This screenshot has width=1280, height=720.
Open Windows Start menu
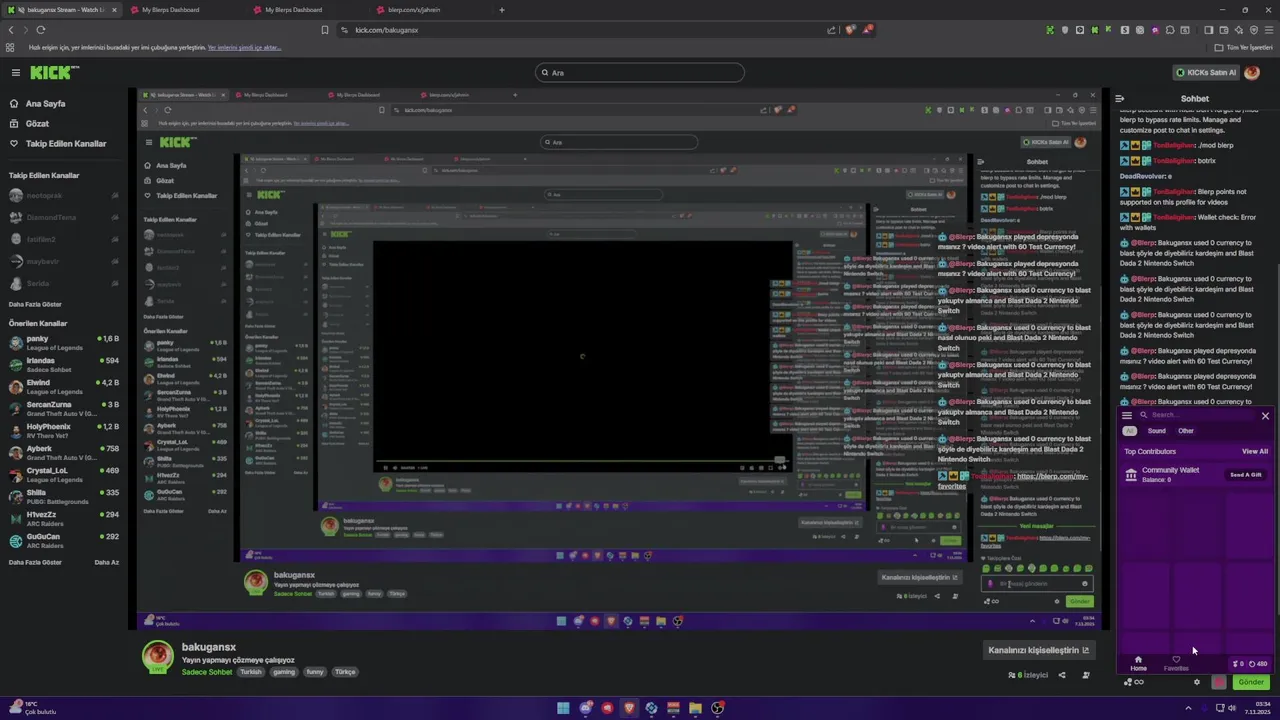coord(563,708)
